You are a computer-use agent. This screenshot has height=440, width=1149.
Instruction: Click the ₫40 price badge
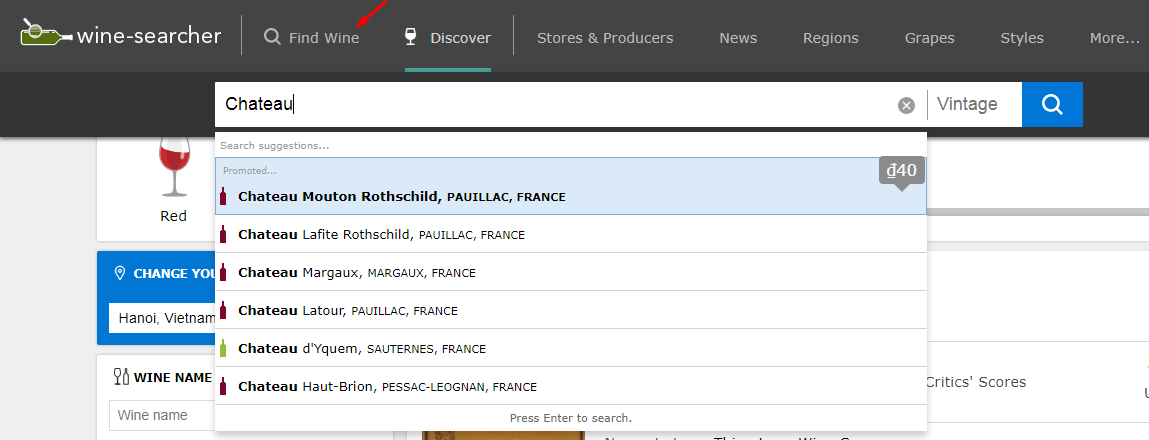pyautogui.click(x=901, y=172)
